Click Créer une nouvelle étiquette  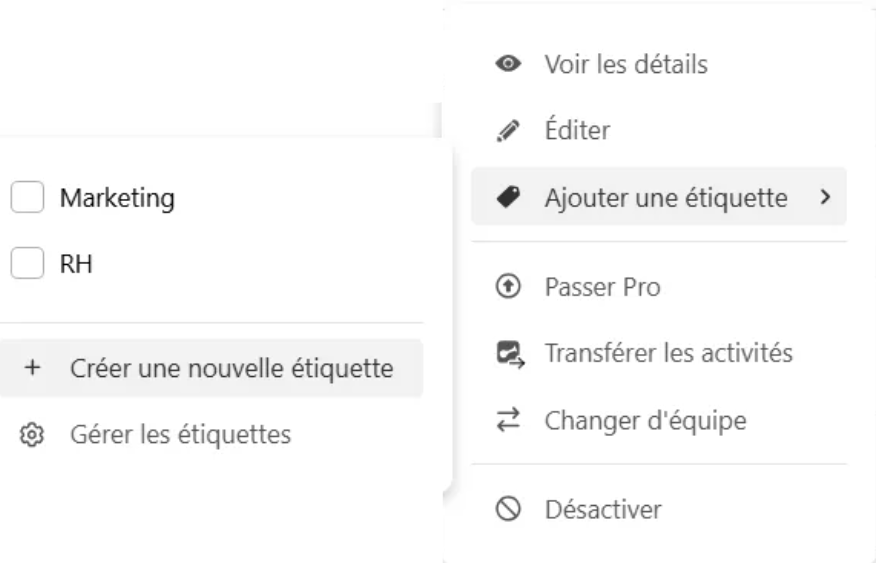231,368
